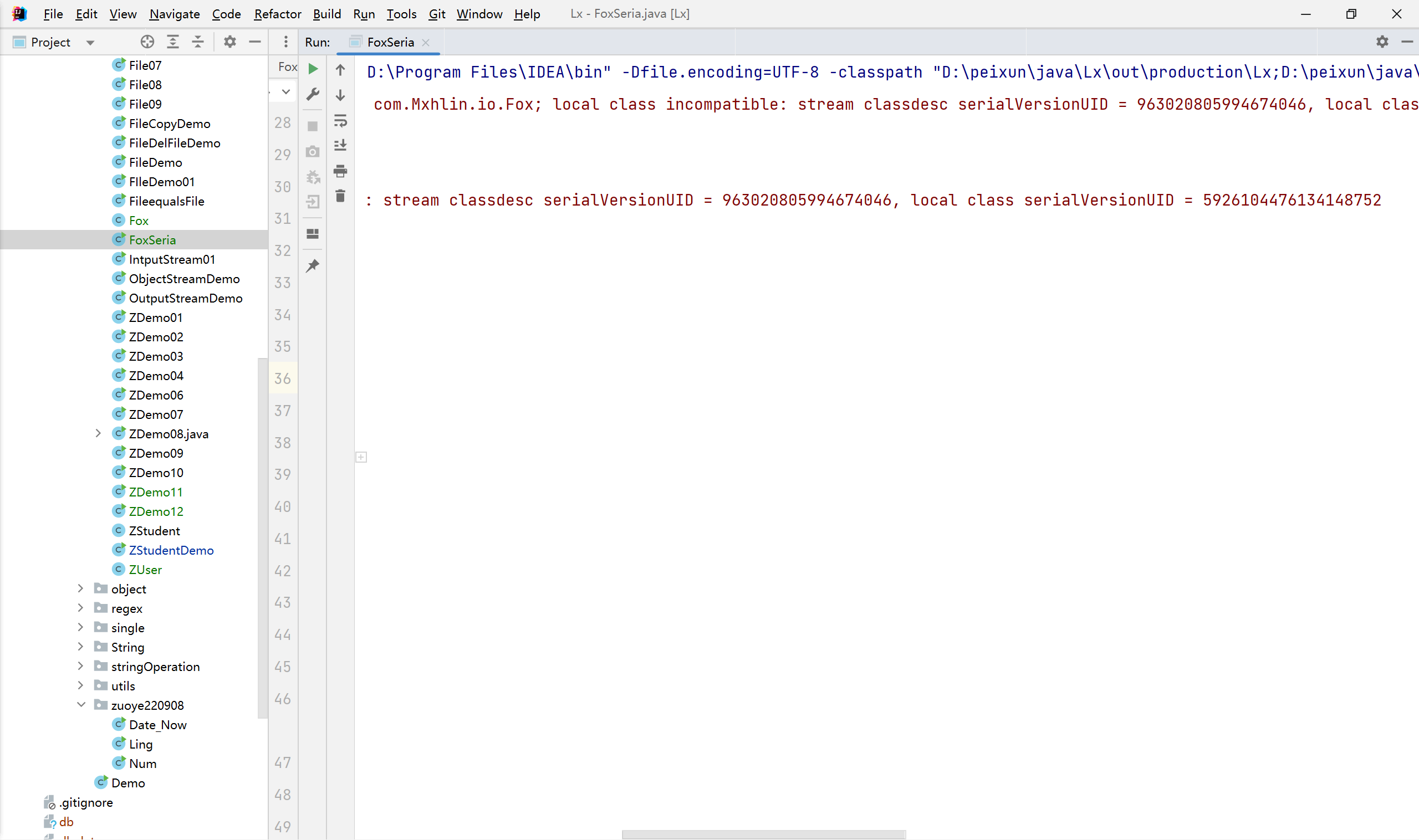Viewport: 1419px width, 840px height.
Task: Click the green Rerun button in the Run panel
Action: coord(313,69)
